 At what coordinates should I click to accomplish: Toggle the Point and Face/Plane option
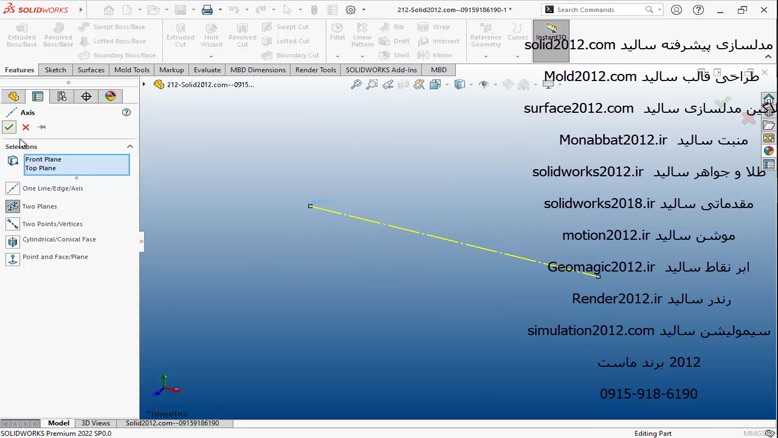(12, 258)
